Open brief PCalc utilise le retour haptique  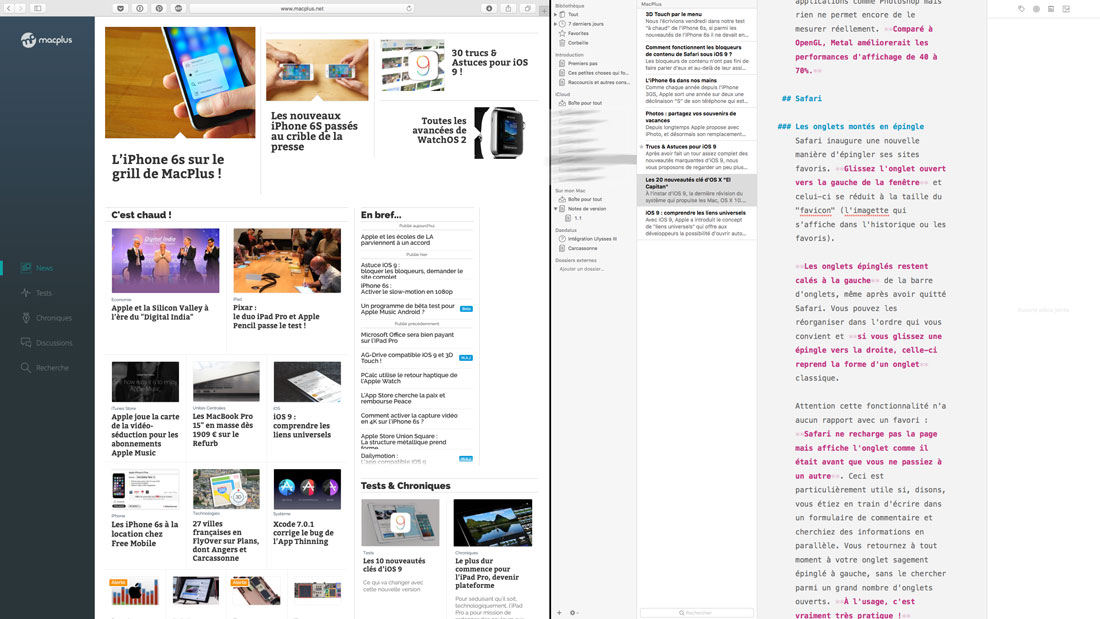[409, 378]
